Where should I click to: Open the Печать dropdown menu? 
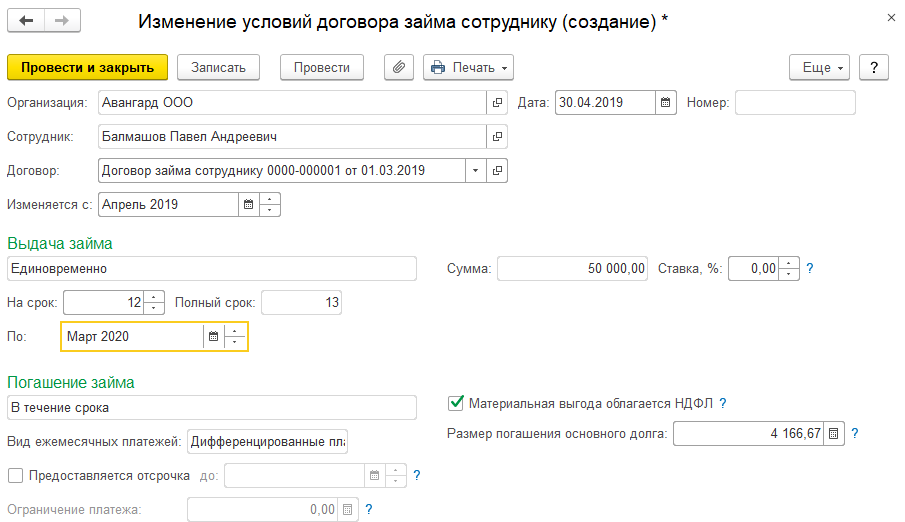coord(468,67)
